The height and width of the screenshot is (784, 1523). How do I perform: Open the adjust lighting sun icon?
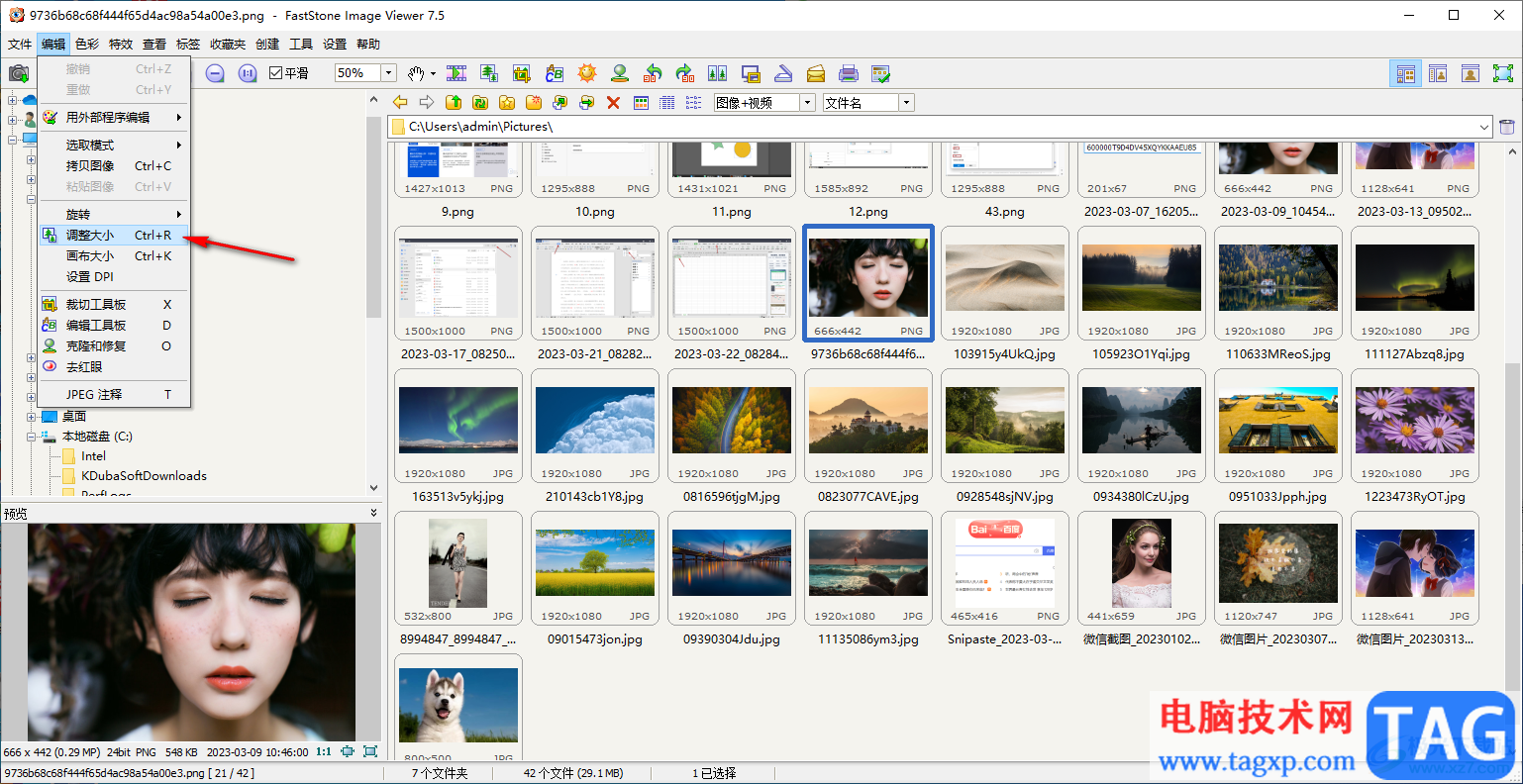coord(587,73)
